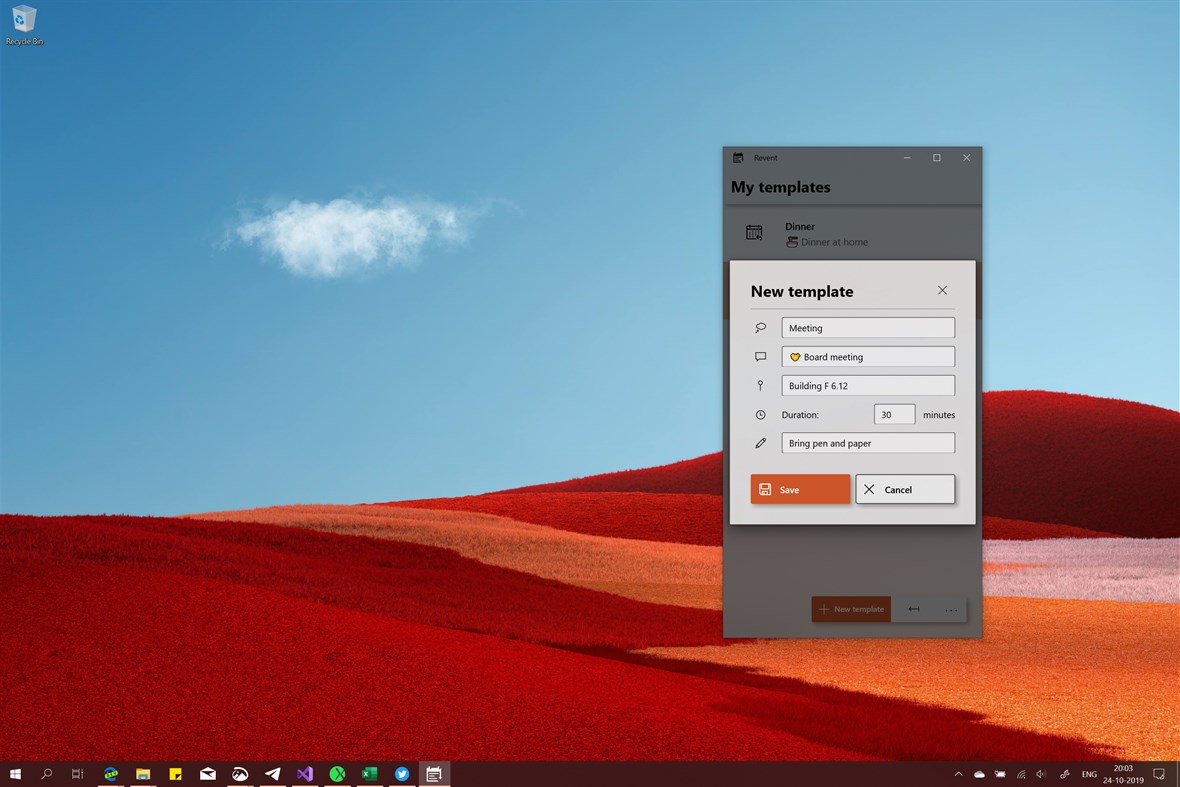Open Telegram from the taskbar
1180x787 pixels.
tap(272, 773)
